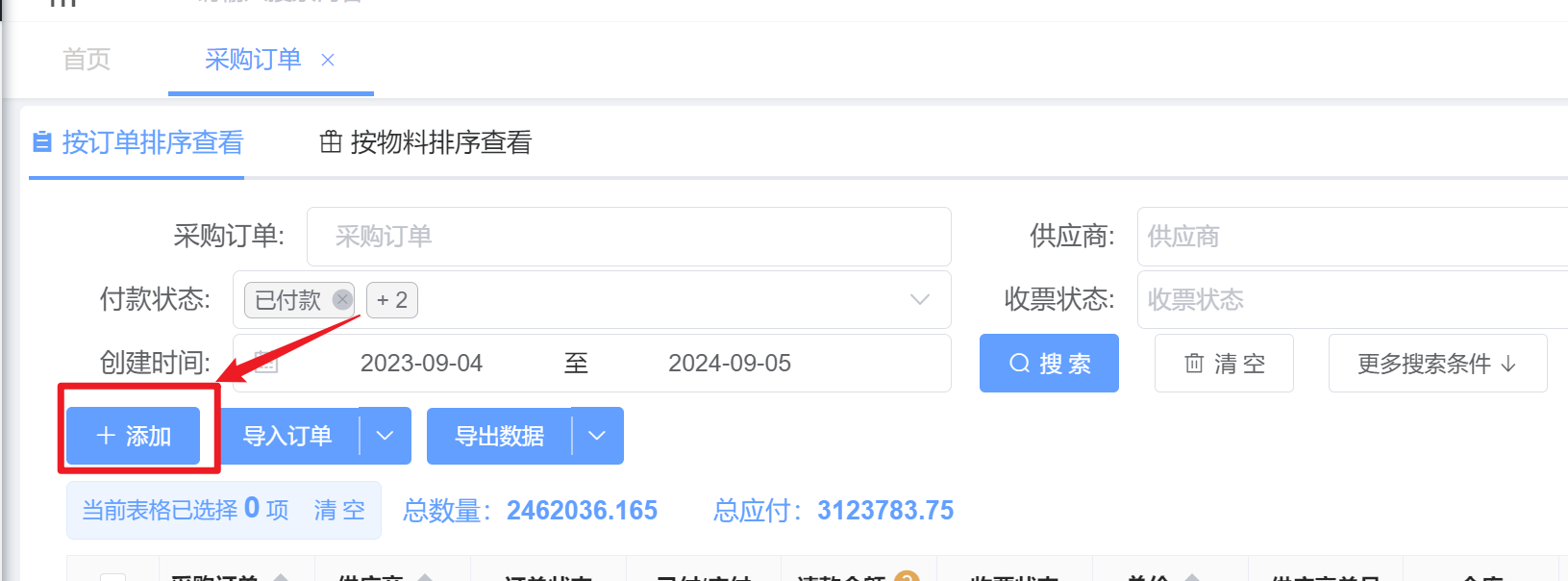Click the "供应商:" field label
Viewport: 1568px width, 581px height.
pyautogui.click(x=1072, y=237)
